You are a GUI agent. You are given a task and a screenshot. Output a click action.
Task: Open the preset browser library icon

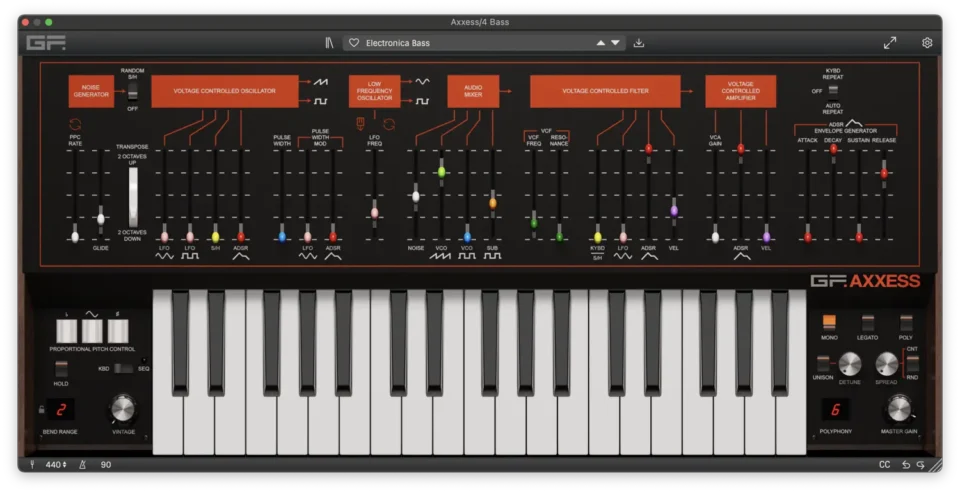click(x=329, y=43)
